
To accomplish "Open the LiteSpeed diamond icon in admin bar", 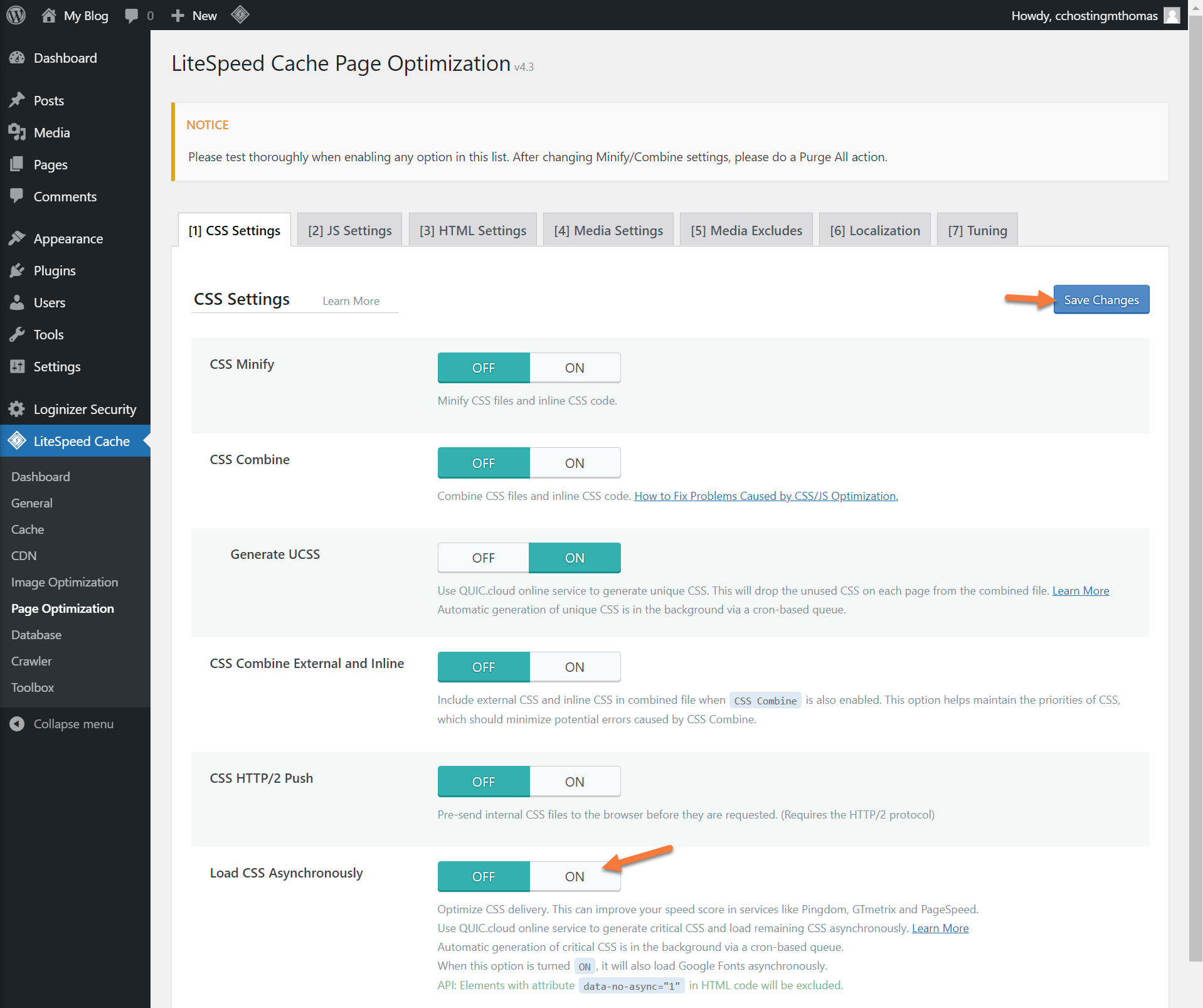I will (x=240, y=15).
